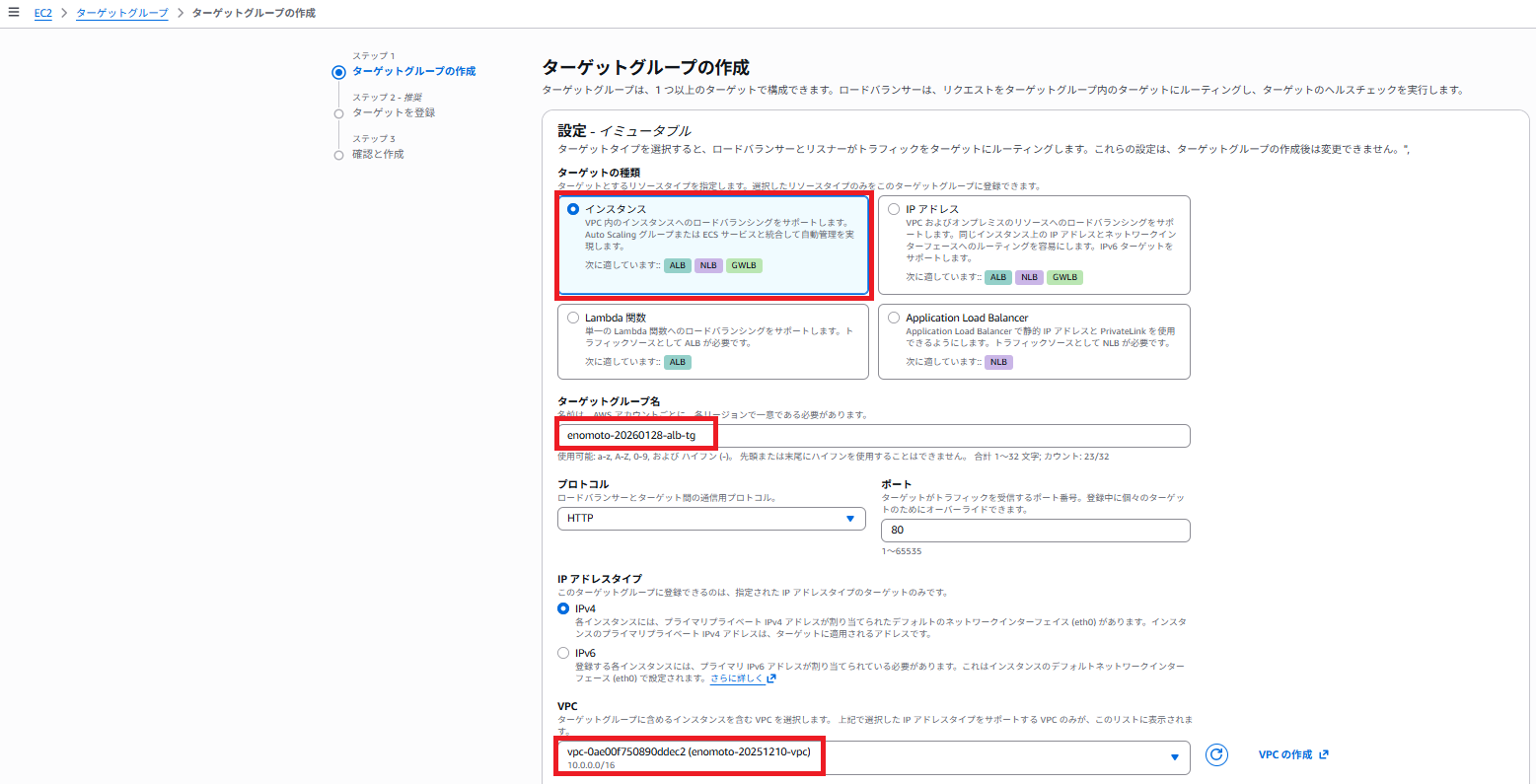Click NLB badge in Application Load Balancer card
1536x784 pixels.
click(x=998, y=362)
